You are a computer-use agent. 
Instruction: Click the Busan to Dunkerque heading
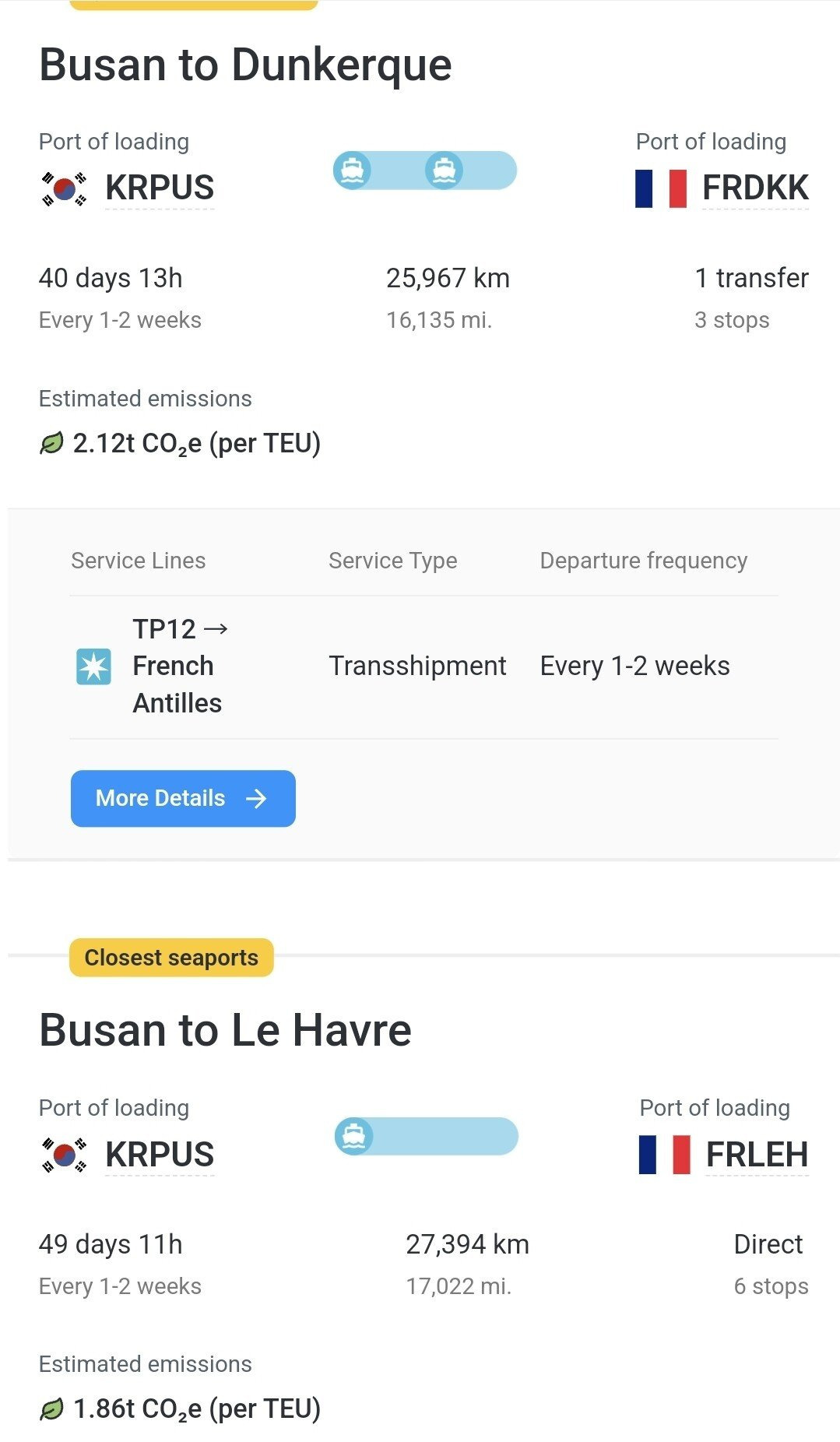pos(245,65)
